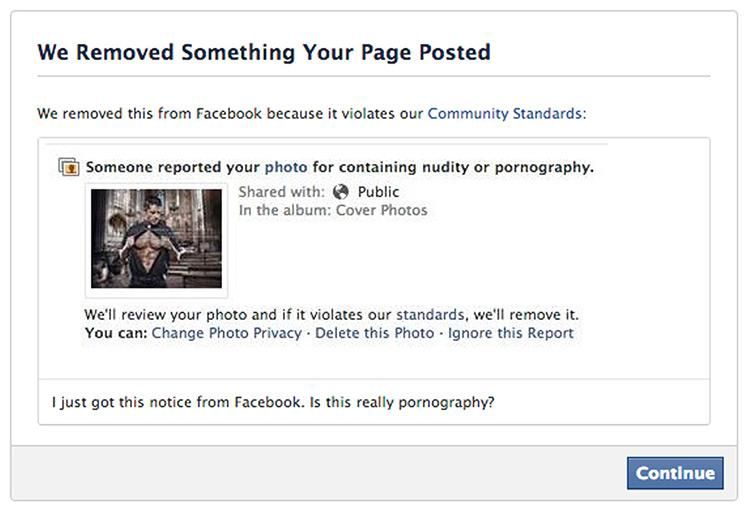Select Delete this Photo

[x=375, y=333]
